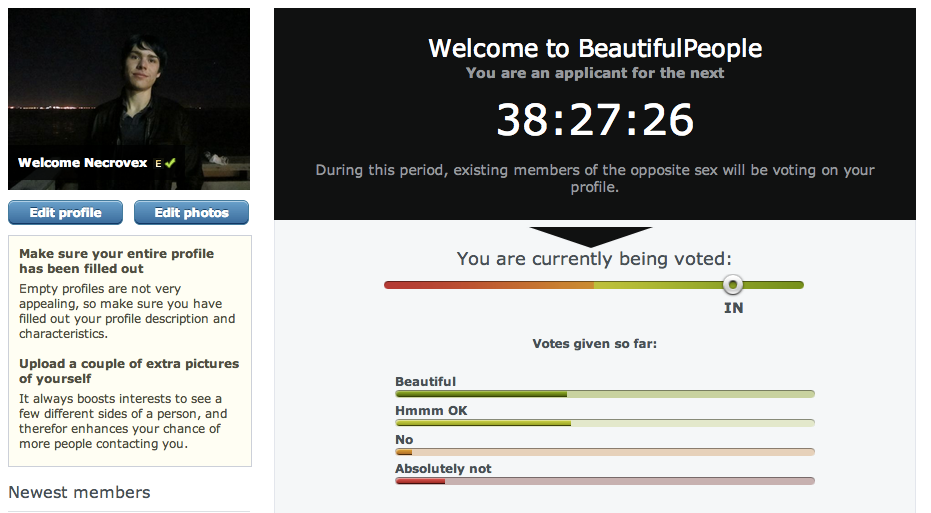Click the red end of voting slider
This screenshot has height=513, width=931.
tap(395, 285)
